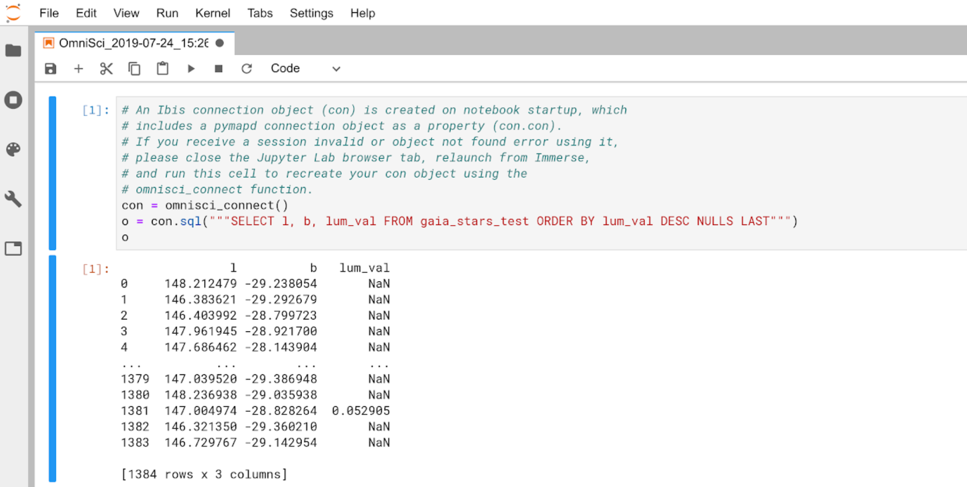Collapse output using the blue bar beside results
The height and width of the screenshot is (487, 967).
click(x=53, y=368)
